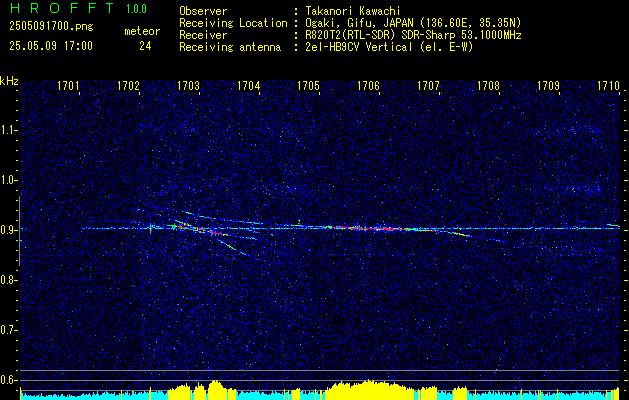Click the 0.6 kHz frequency label
This screenshot has height=400, width=629.
point(8,380)
